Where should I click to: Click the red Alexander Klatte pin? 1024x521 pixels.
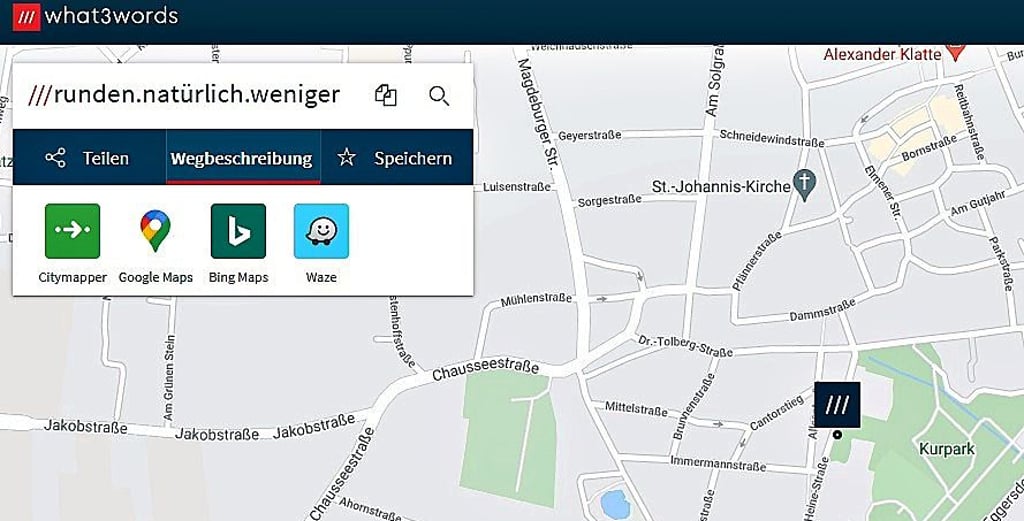955,52
